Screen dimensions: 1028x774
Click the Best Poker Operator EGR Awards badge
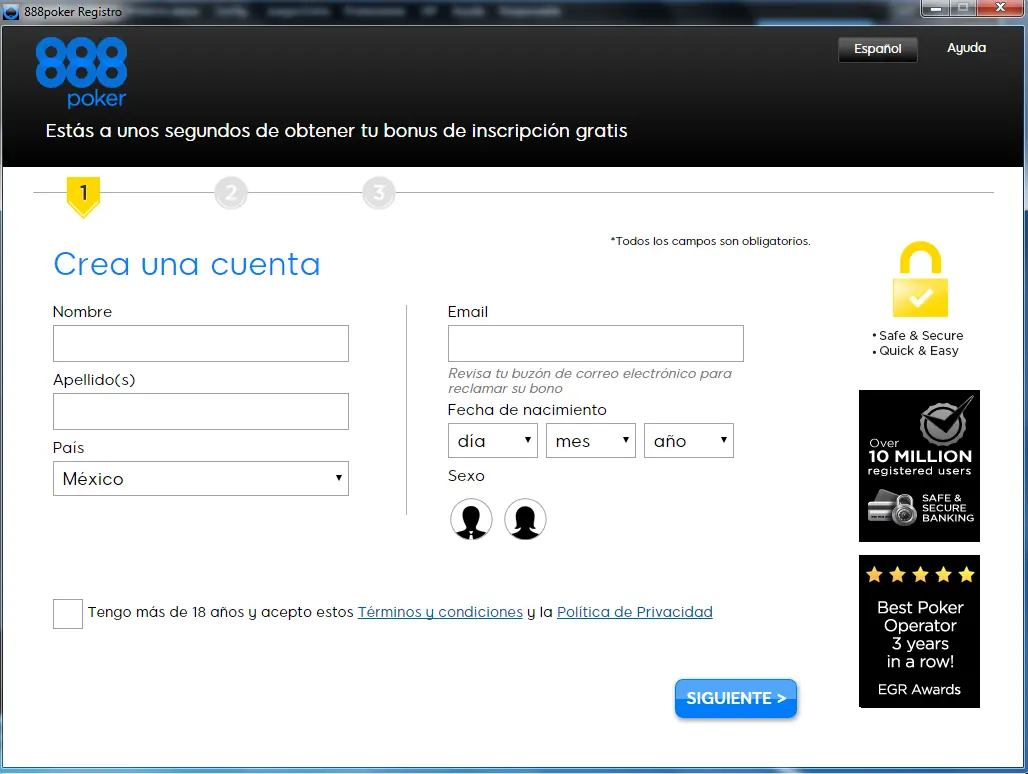pyautogui.click(x=919, y=631)
